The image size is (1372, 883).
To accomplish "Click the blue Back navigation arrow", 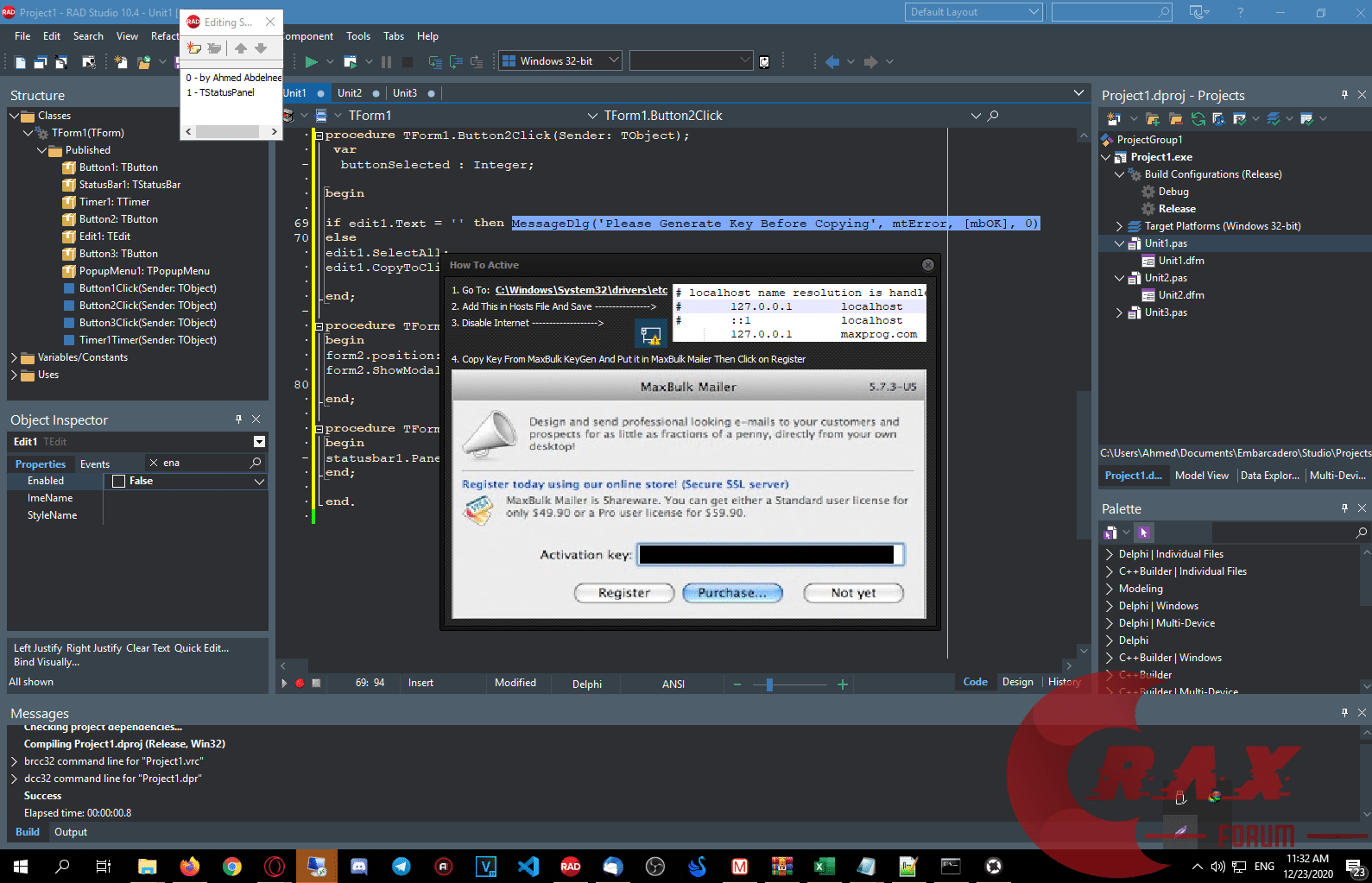I will (x=832, y=61).
